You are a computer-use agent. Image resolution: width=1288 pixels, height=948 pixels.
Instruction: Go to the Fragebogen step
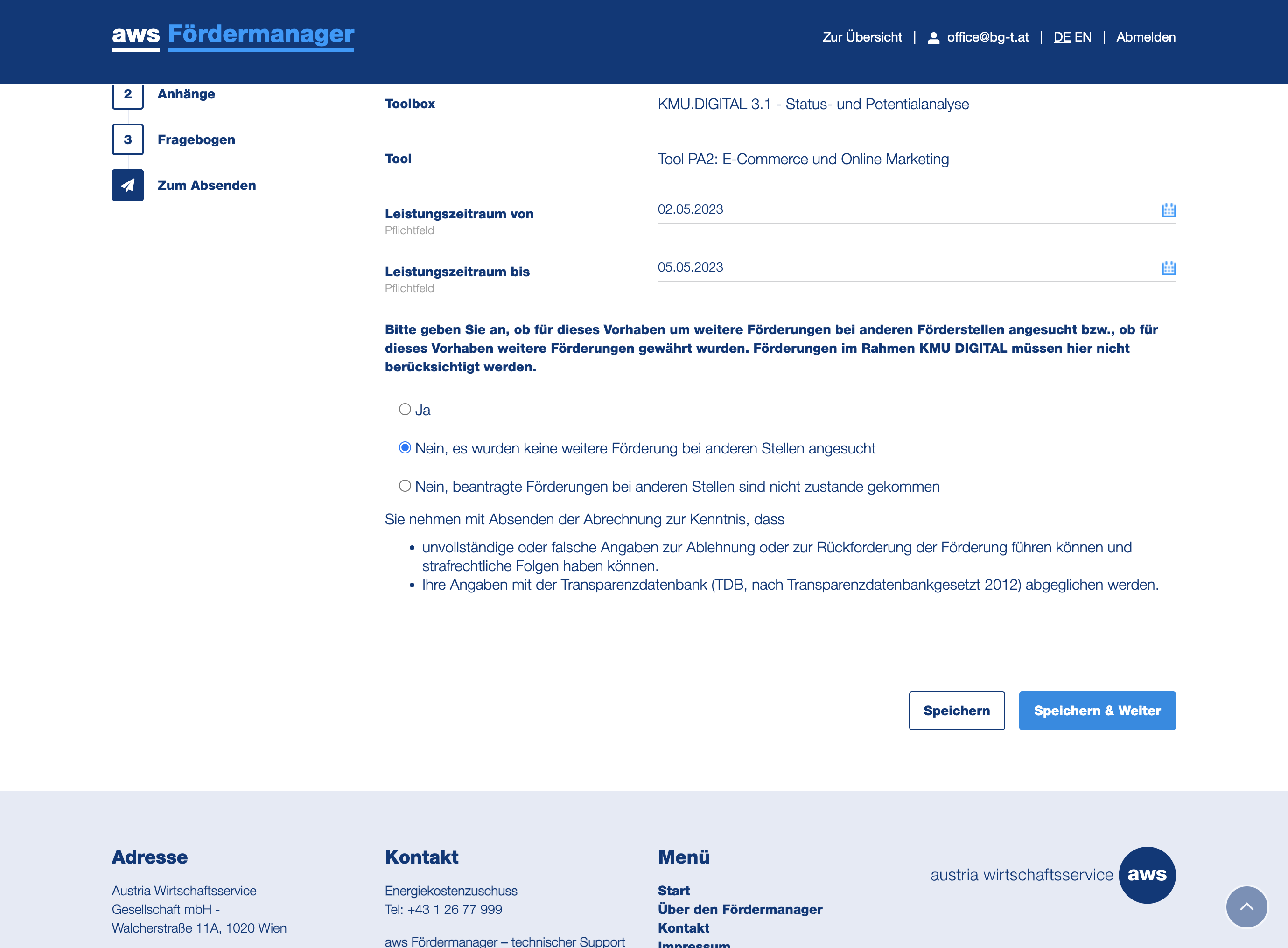[x=196, y=139]
